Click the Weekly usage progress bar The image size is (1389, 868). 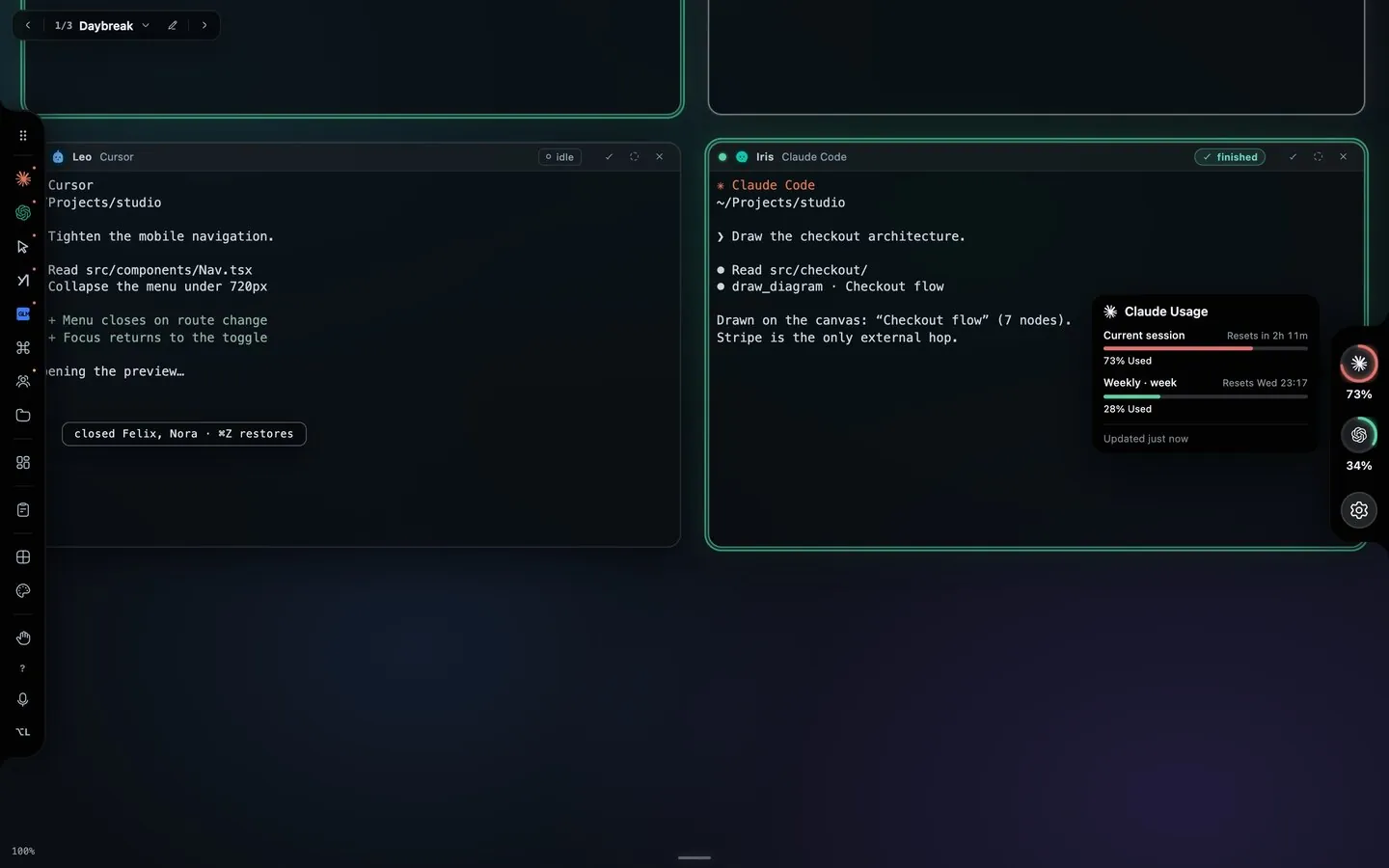[x=1206, y=396]
